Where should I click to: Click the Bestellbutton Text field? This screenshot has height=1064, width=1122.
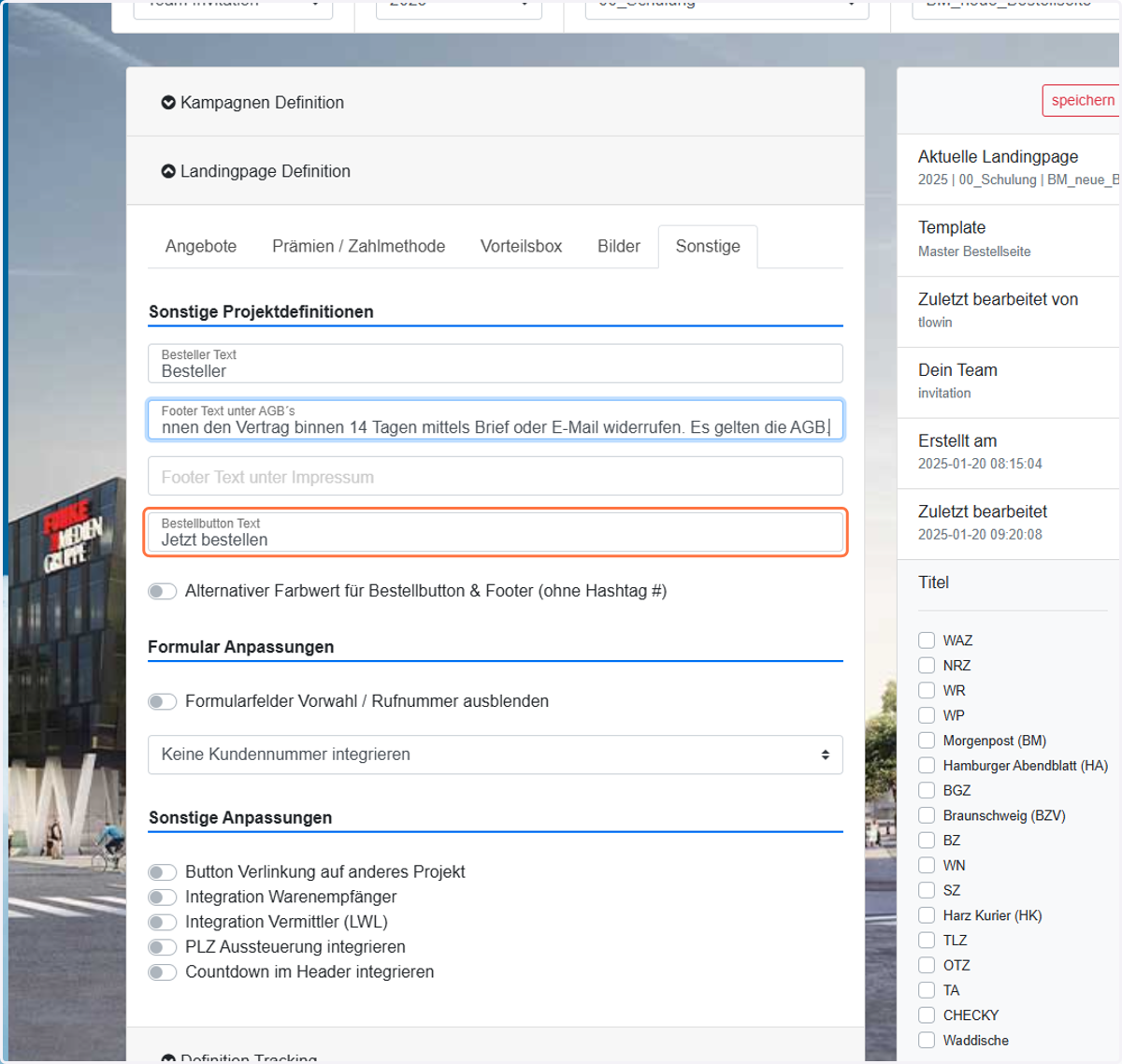496,532
